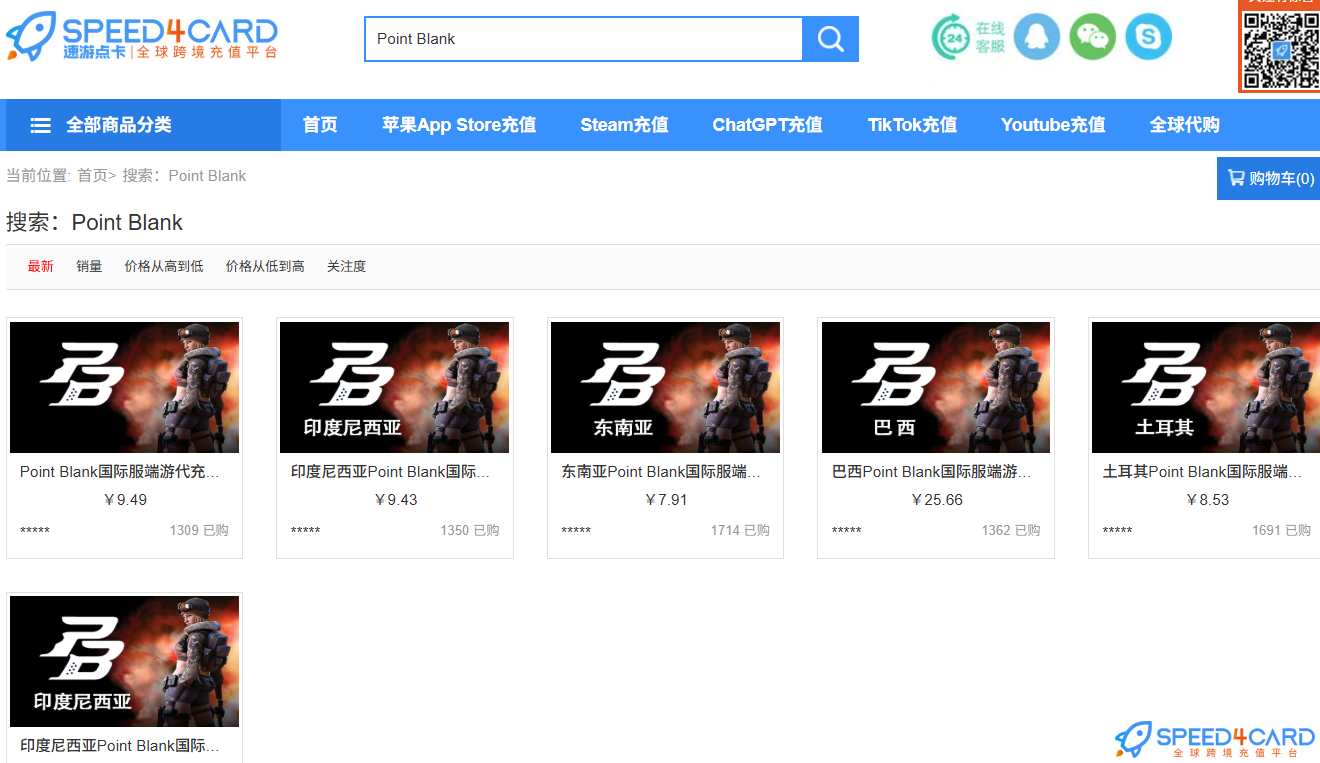Viewport: 1320px width, 763px height.
Task: Expand 全部商品分类 category menu
Action: pos(144,125)
